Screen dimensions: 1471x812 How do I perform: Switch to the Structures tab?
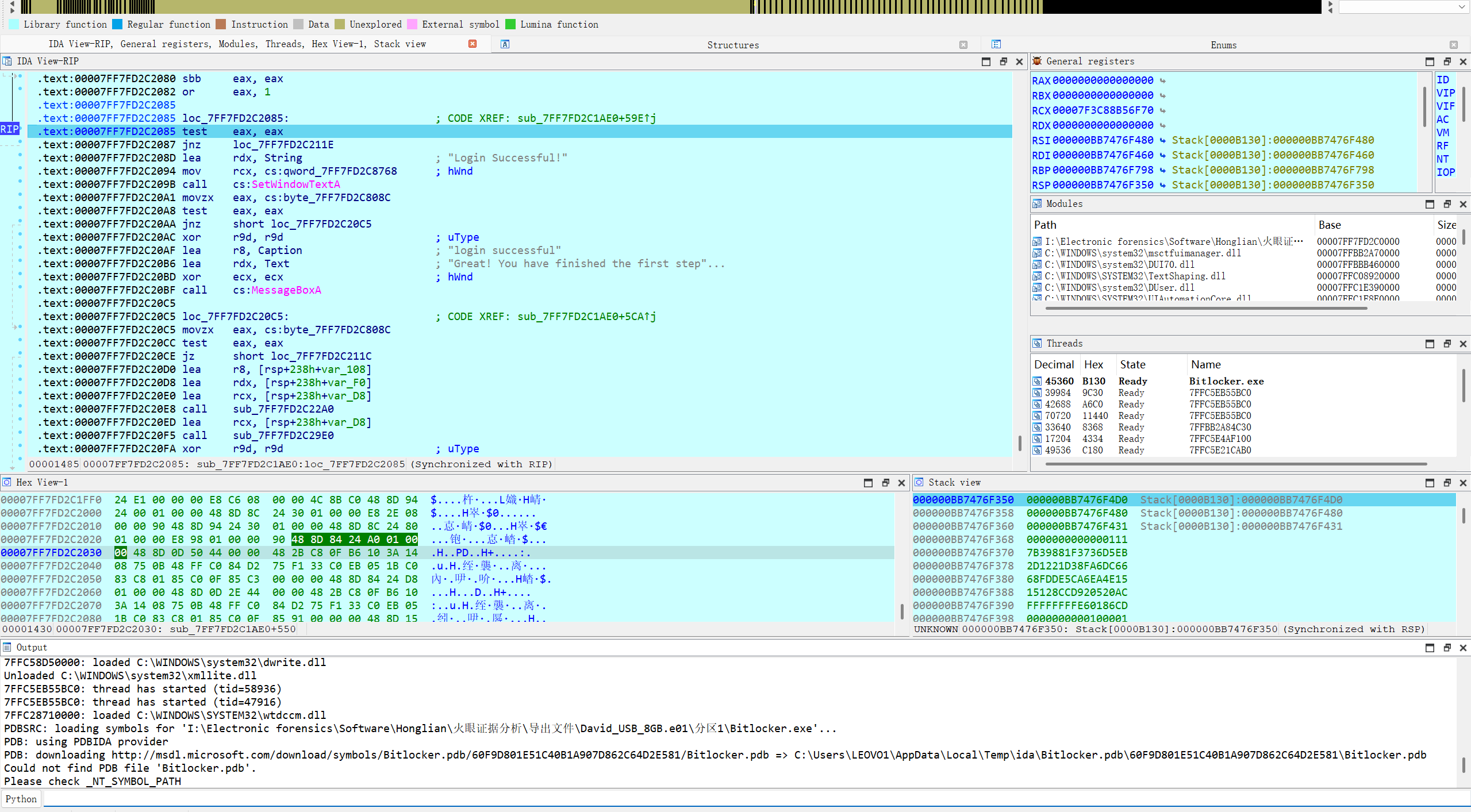[x=732, y=45]
